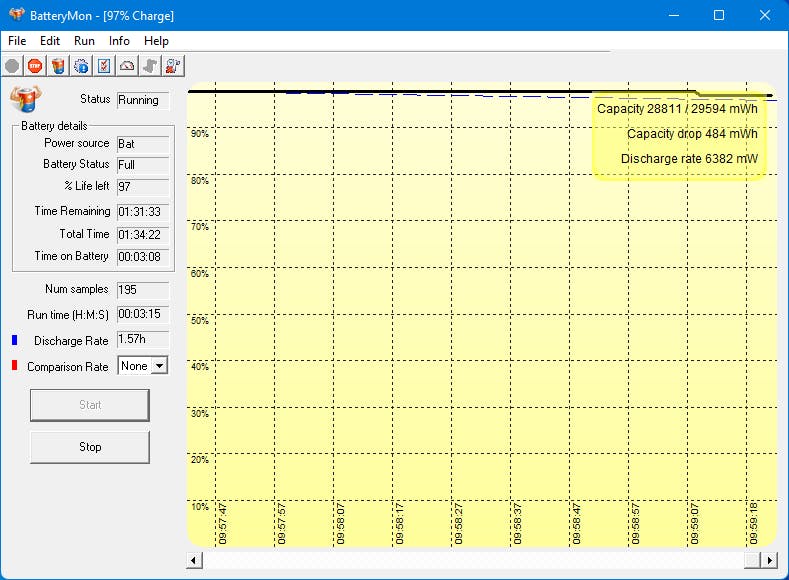Open the Edit menu

(50, 41)
